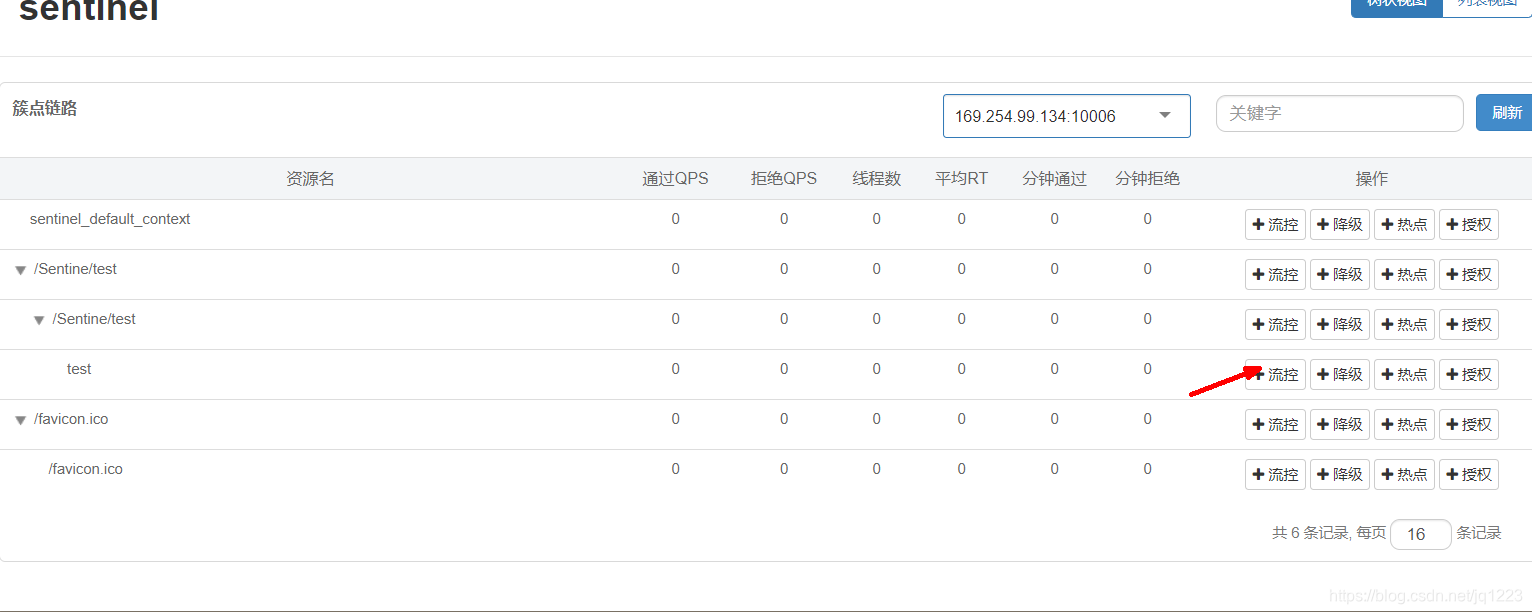
Task: Click 流控 in the child /favicon.ico row
Action: click(1275, 475)
